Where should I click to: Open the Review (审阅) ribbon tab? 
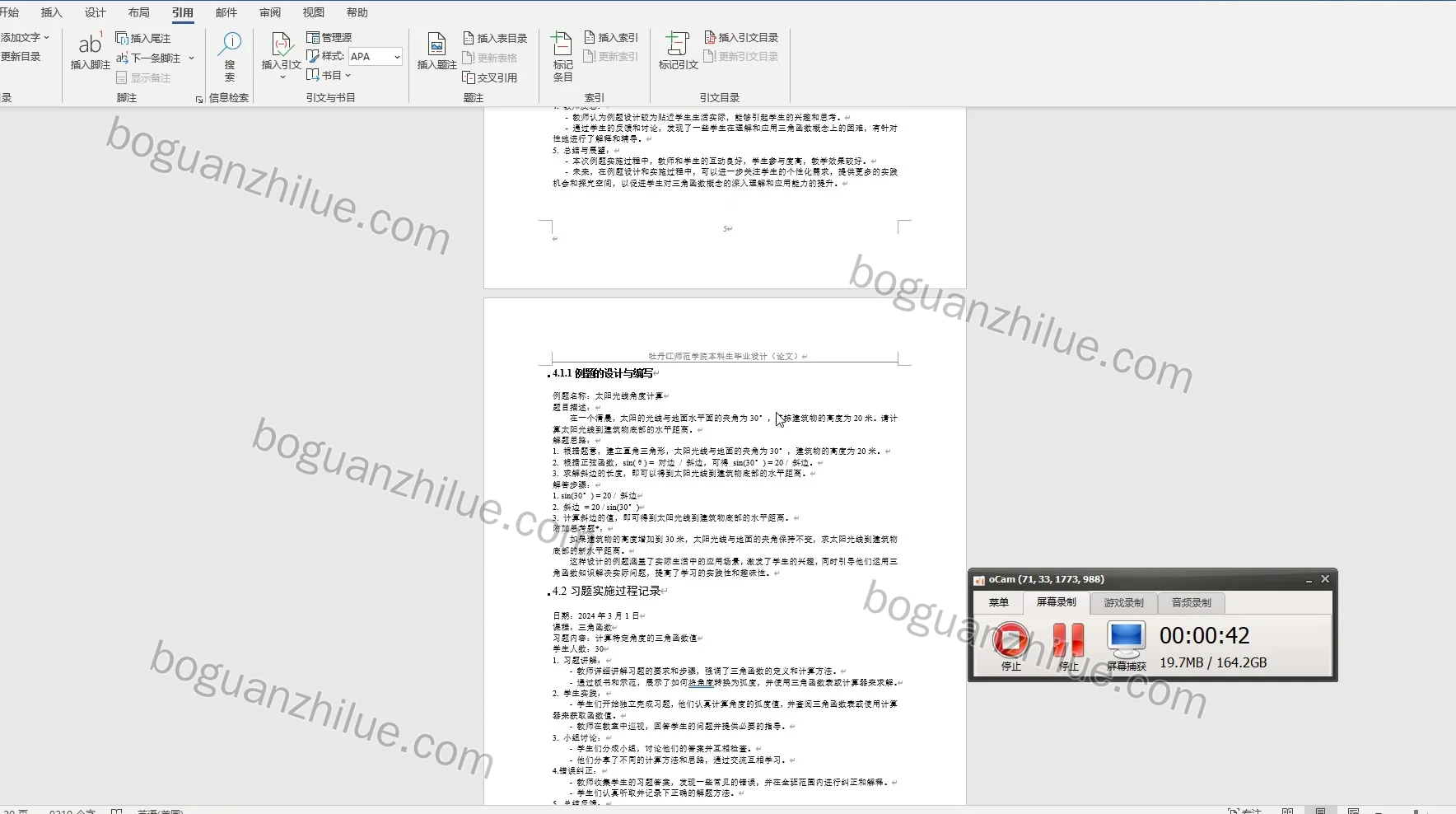point(270,12)
